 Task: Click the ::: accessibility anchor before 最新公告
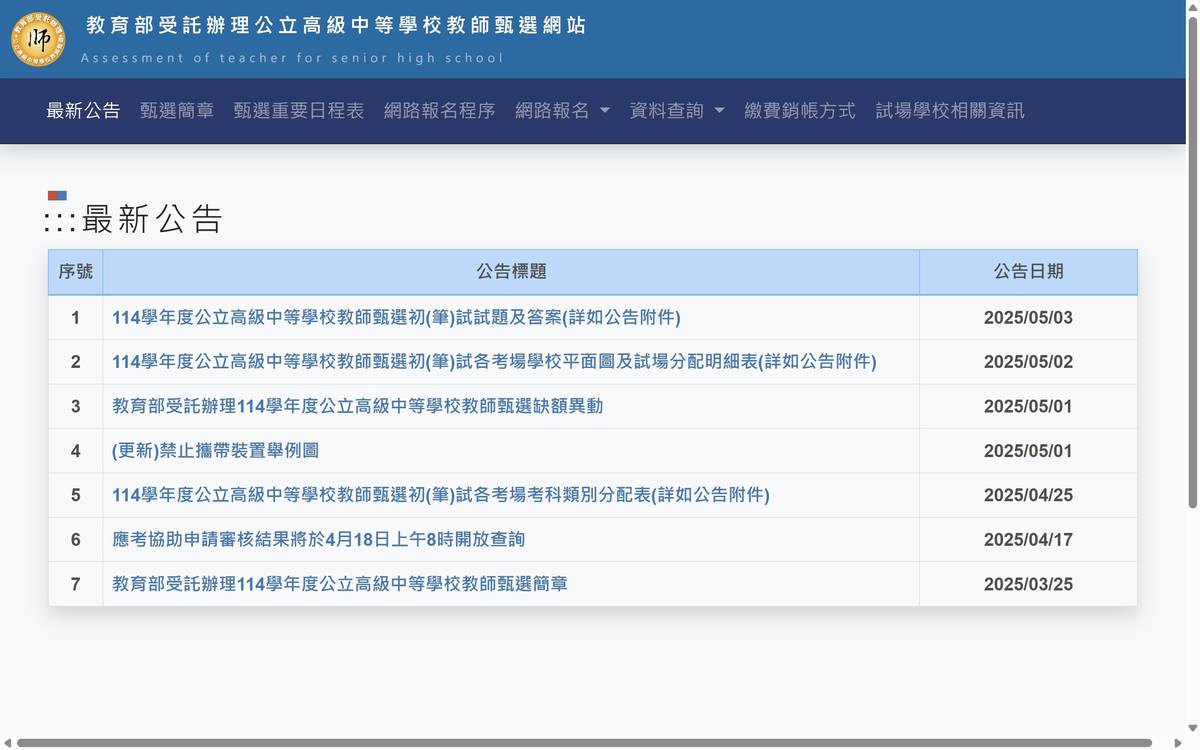[x=60, y=221]
